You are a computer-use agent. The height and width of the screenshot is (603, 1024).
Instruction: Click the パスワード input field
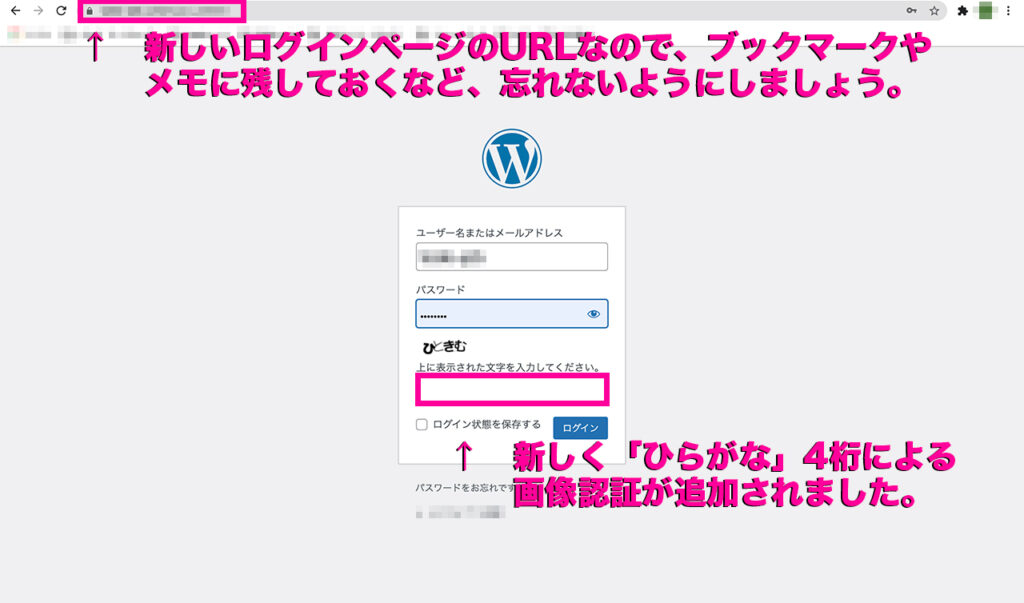click(512, 314)
